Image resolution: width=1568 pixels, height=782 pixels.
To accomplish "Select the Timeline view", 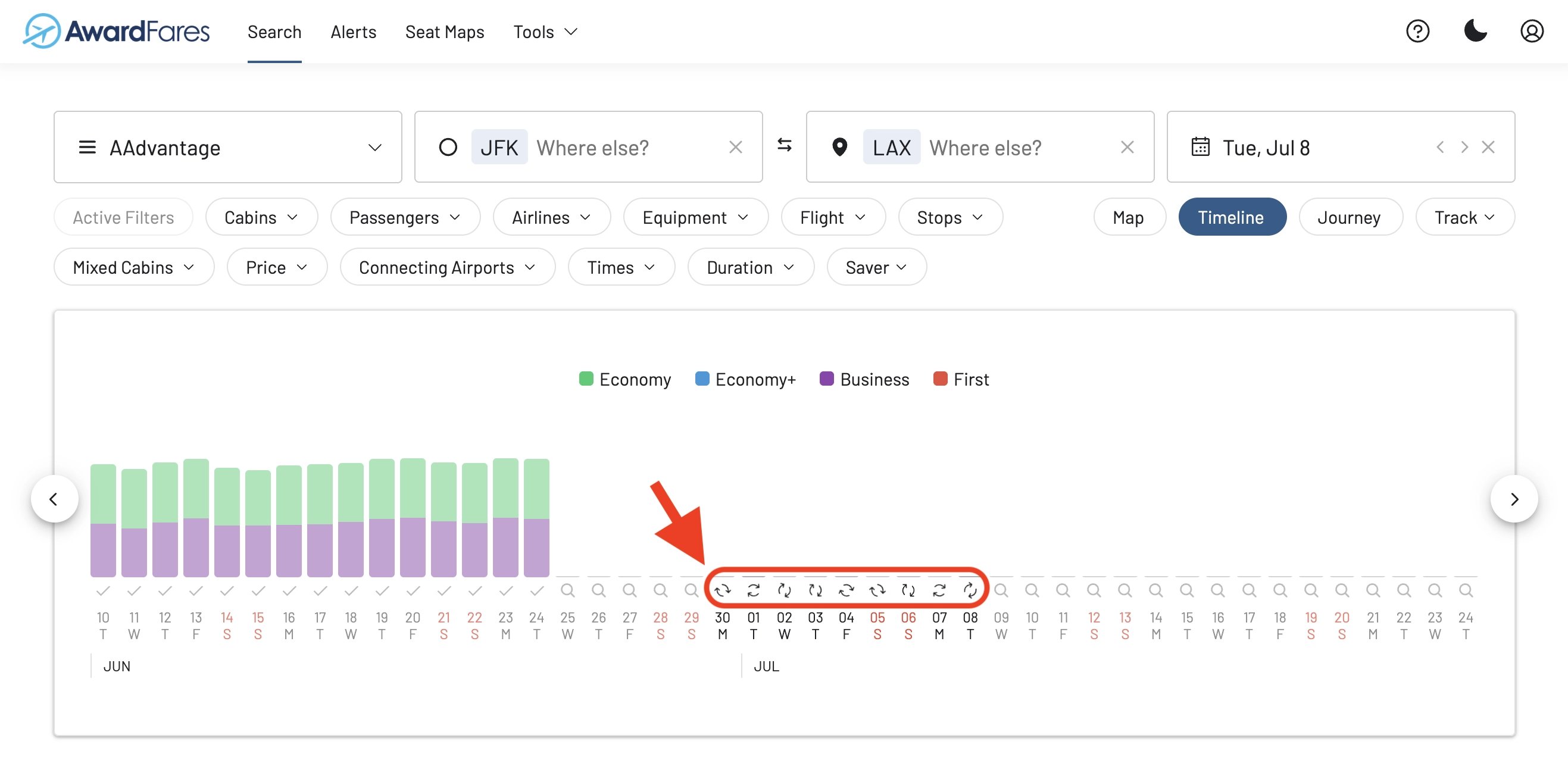I will pyautogui.click(x=1232, y=217).
